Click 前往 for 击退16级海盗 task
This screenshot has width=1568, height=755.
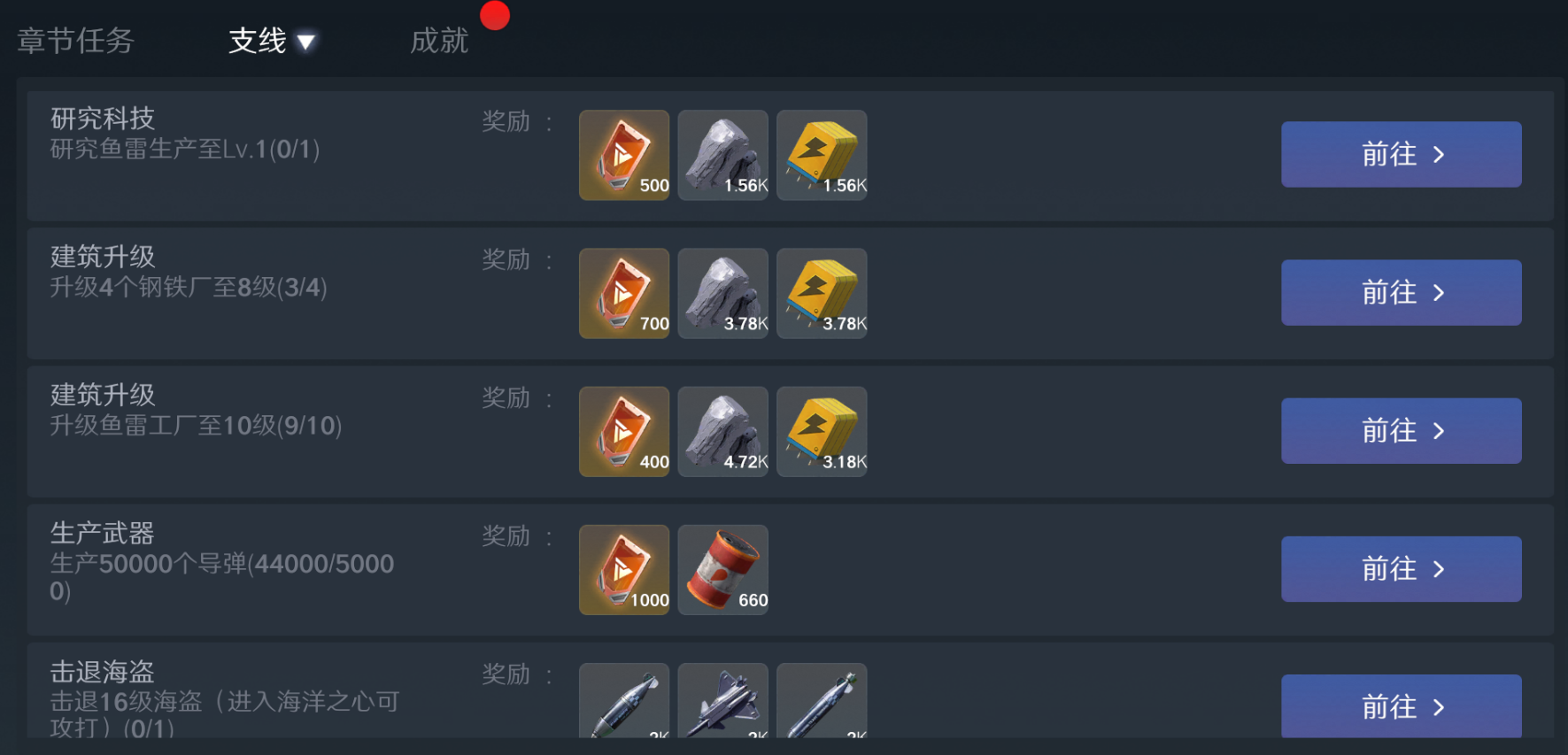(x=1402, y=706)
